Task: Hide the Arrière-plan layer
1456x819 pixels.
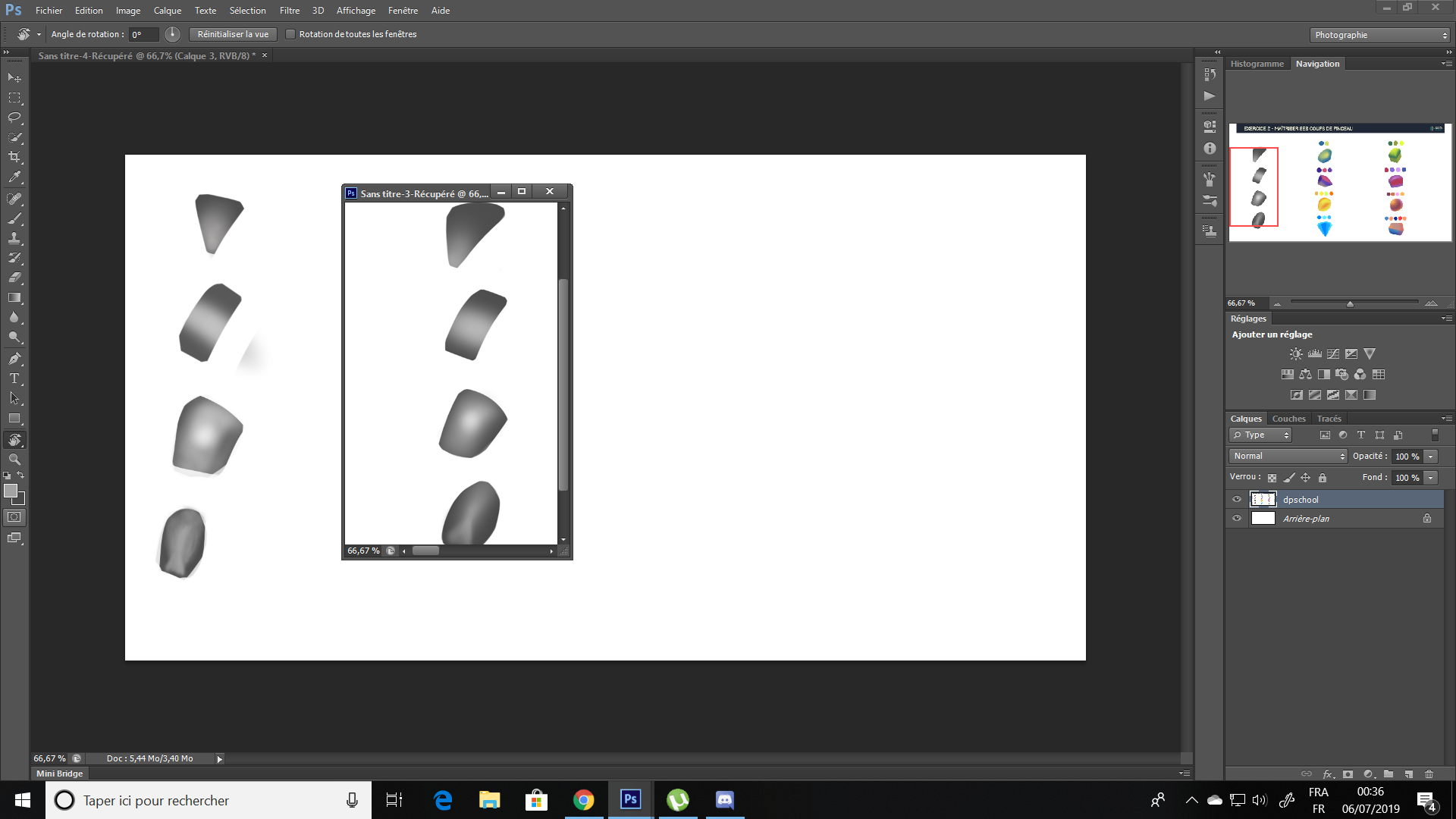Action: 1237,519
